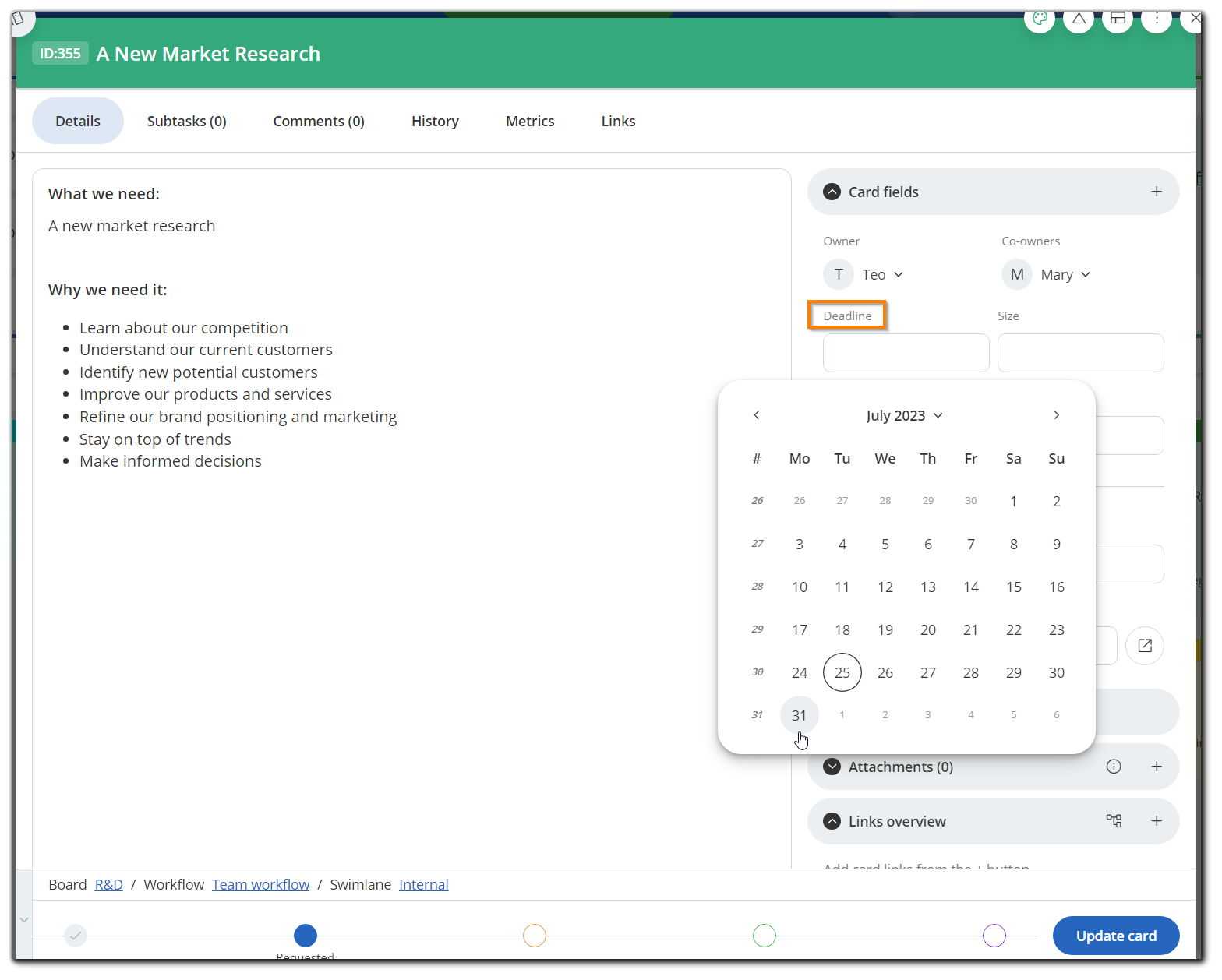
Task: Switch to the Subtasks (0) tab
Action: (187, 121)
